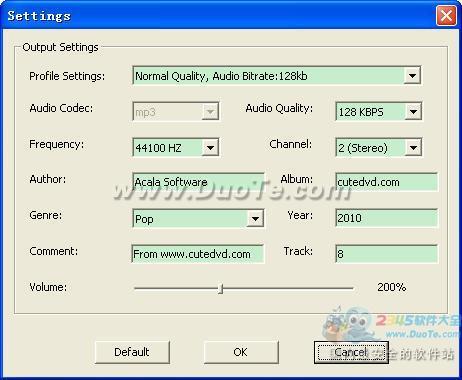
Task: Click the Album field with cutedvd.com
Action: point(386,182)
